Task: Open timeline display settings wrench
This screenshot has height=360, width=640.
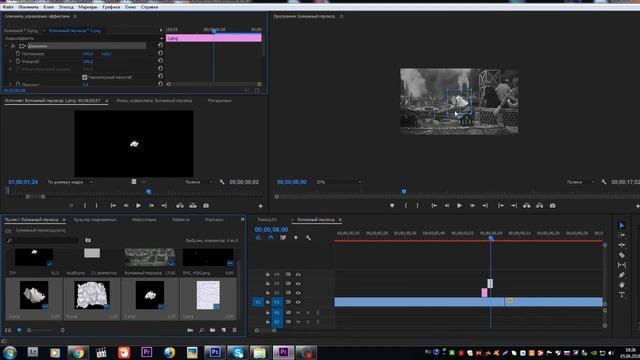Action: click(309, 238)
